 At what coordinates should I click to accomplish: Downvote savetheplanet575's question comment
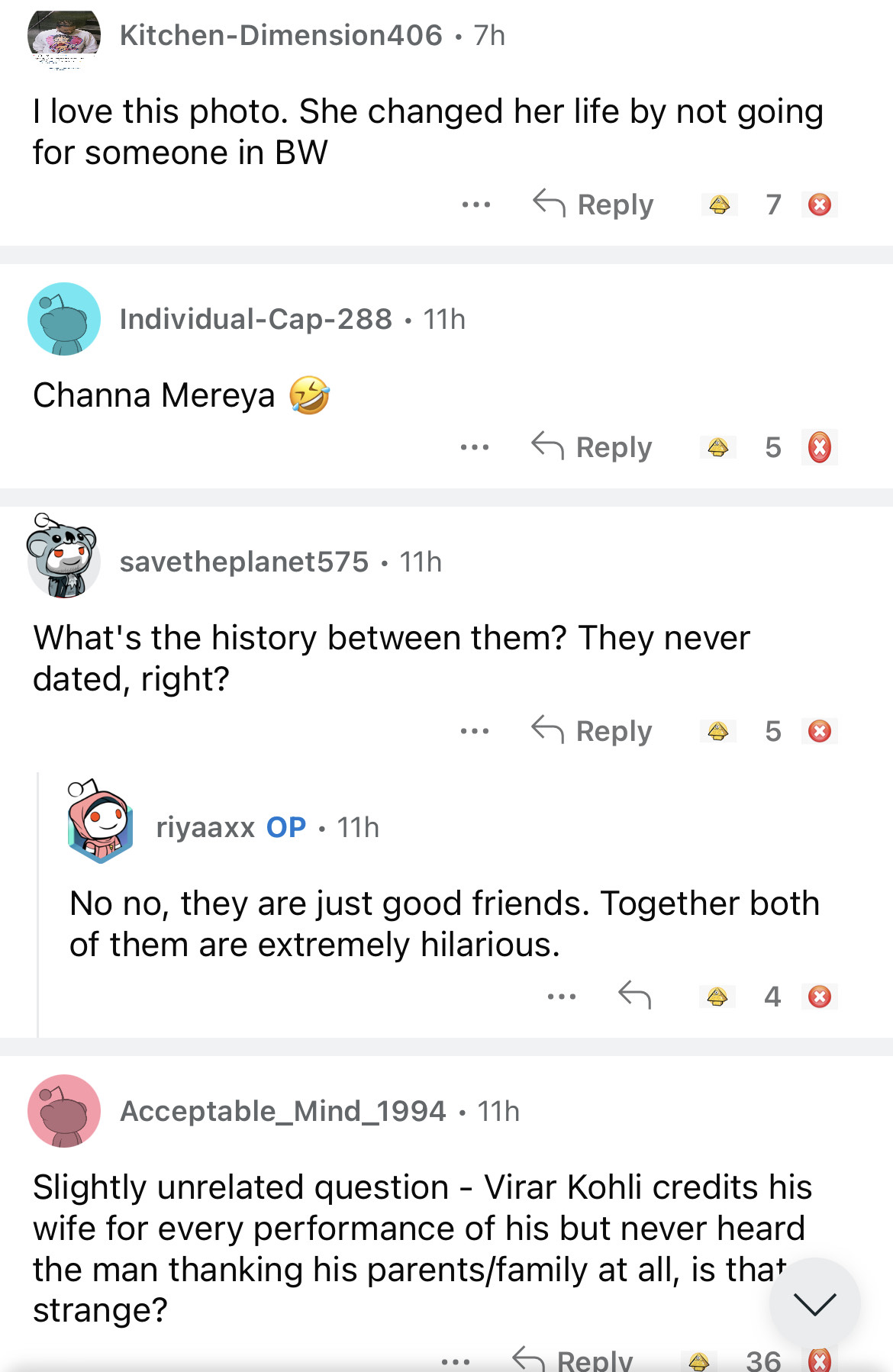819,731
